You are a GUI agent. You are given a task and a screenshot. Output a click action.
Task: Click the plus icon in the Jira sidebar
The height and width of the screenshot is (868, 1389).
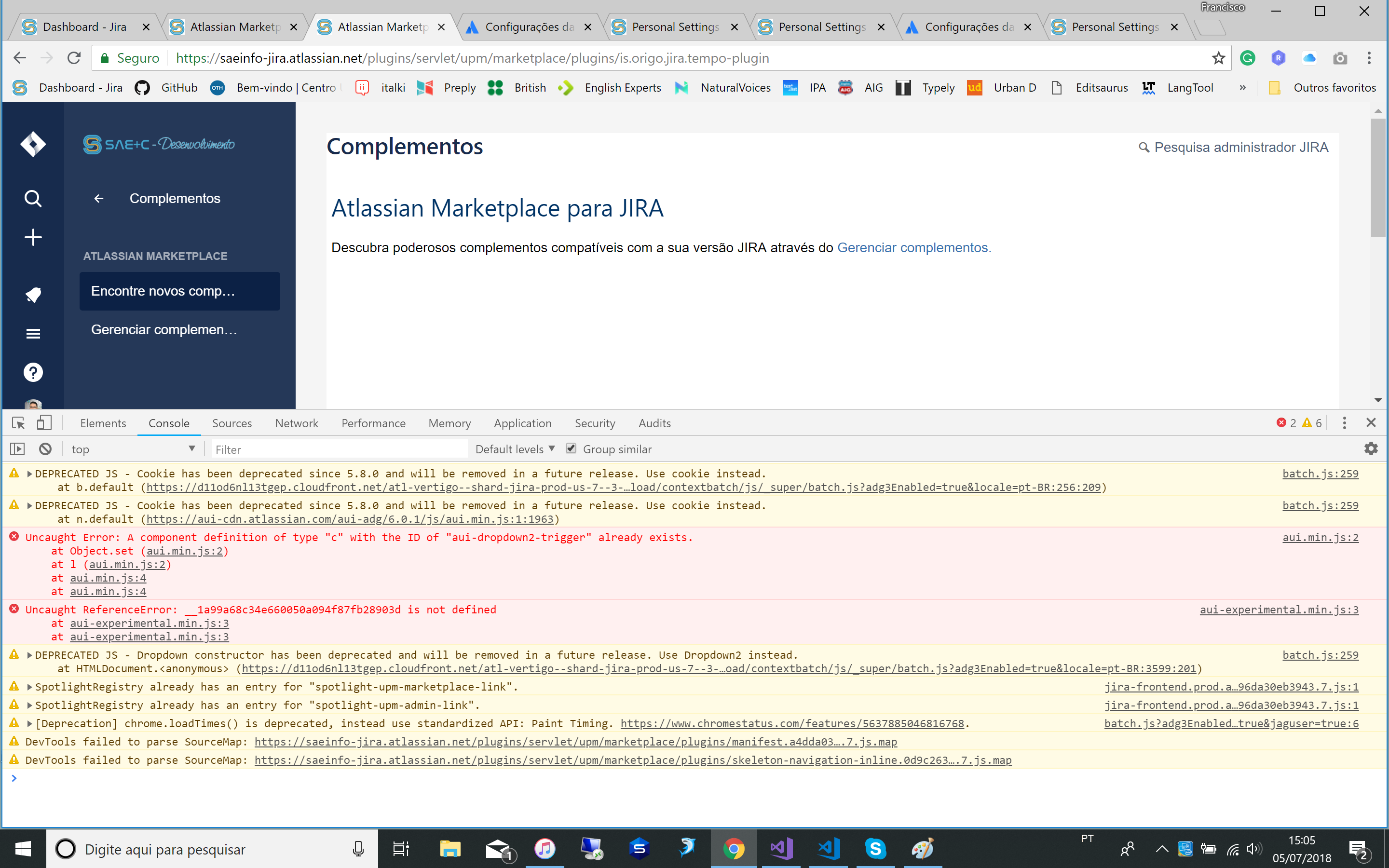tap(33, 238)
